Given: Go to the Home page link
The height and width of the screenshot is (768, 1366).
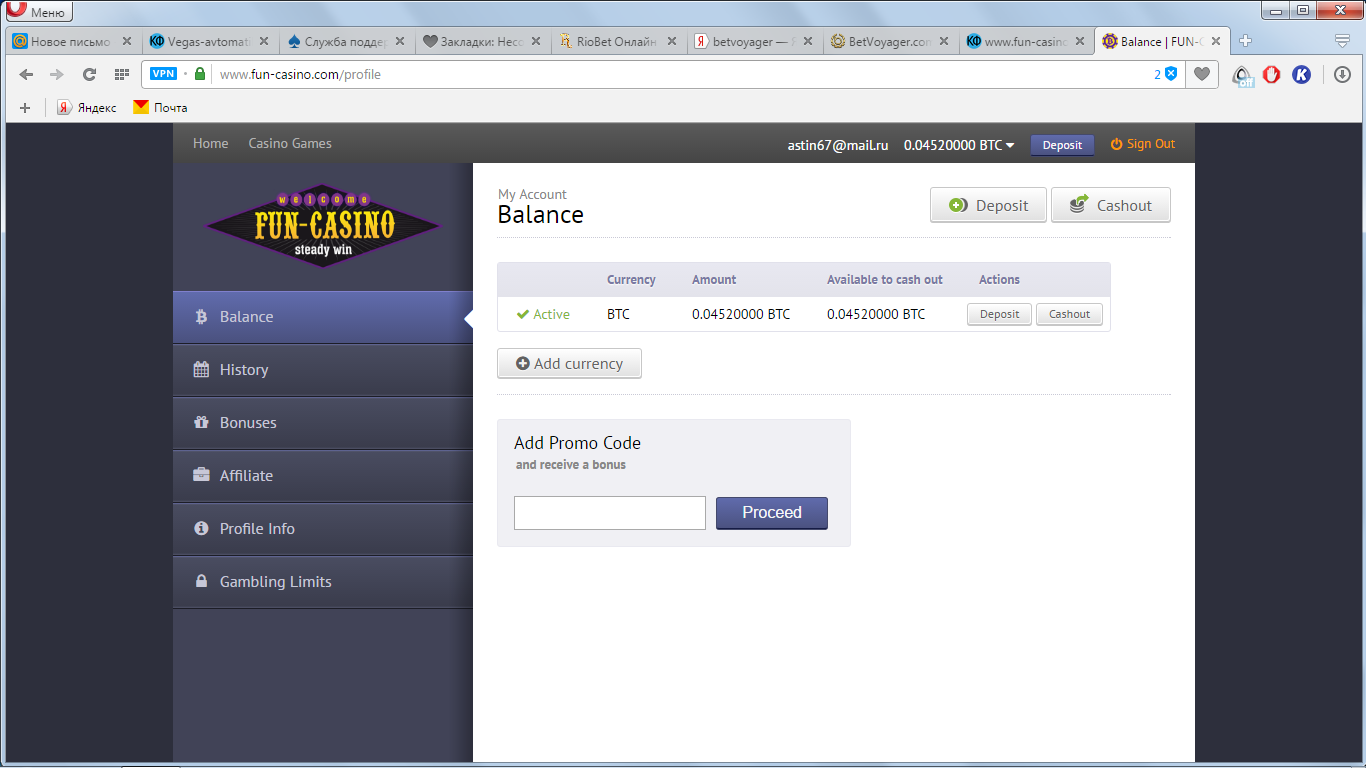Looking at the screenshot, I should click(x=211, y=143).
